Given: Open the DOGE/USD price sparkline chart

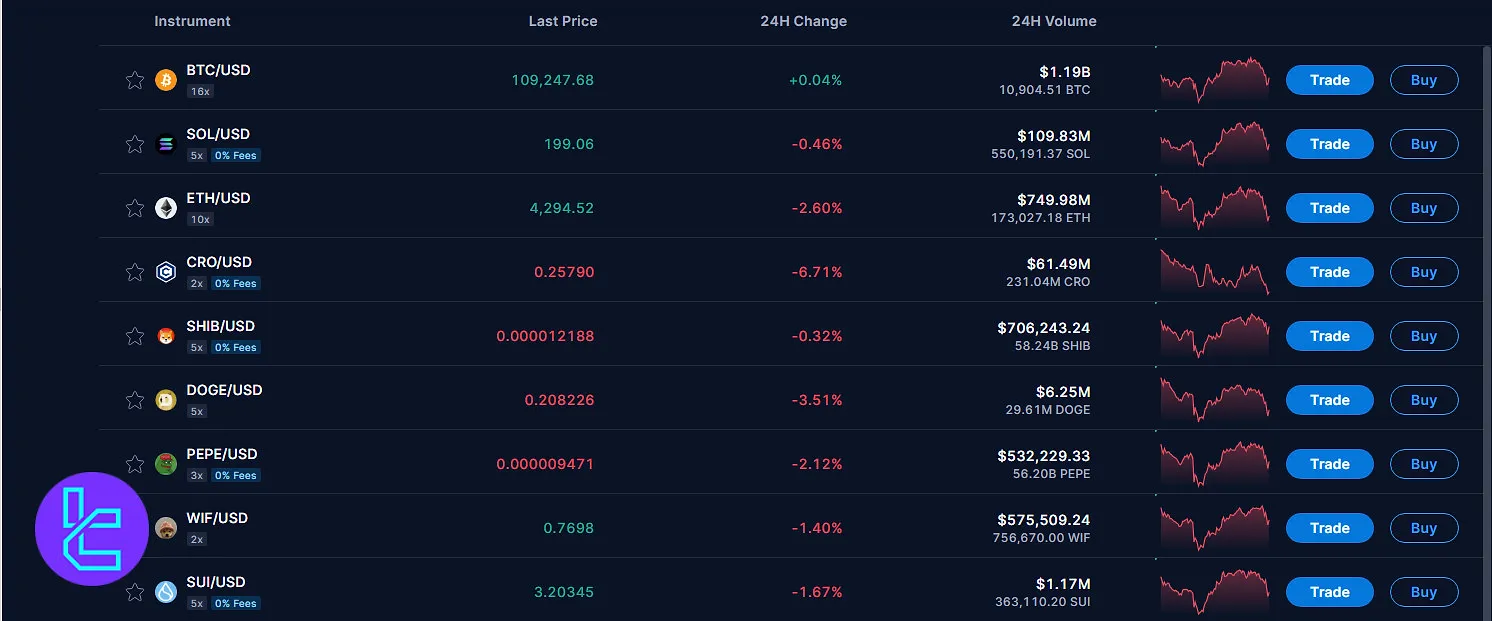Looking at the screenshot, I should [1214, 400].
